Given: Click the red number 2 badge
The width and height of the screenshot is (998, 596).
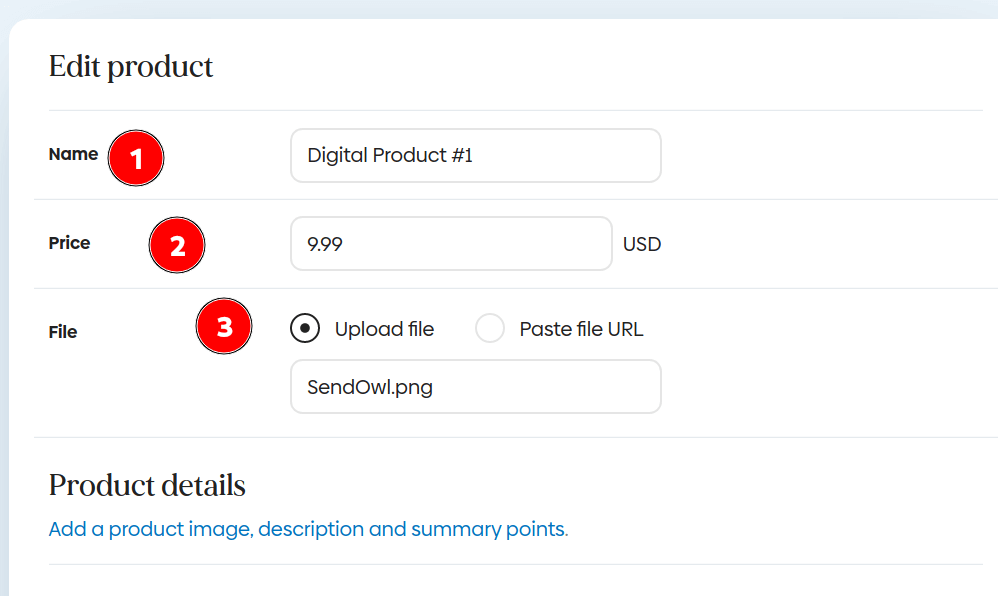Looking at the screenshot, I should pyautogui.click(x=177, y=245).
